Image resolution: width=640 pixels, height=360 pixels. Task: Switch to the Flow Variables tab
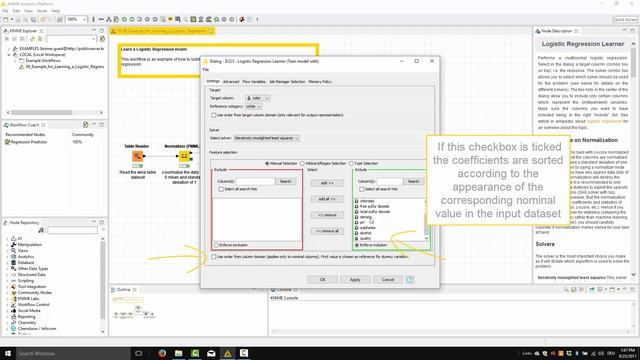[254, 82]
